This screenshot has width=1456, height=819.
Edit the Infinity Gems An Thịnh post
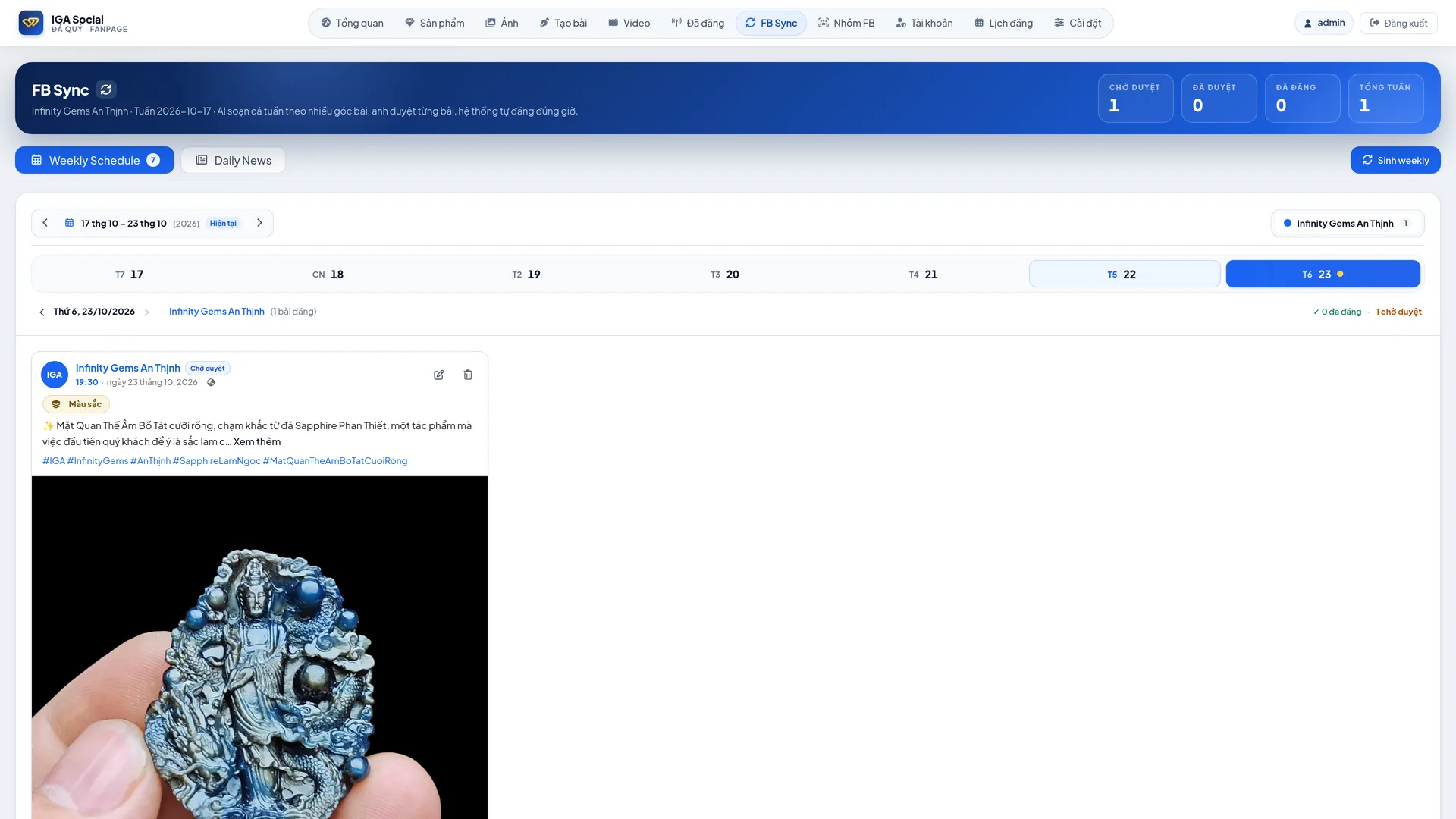438,375
